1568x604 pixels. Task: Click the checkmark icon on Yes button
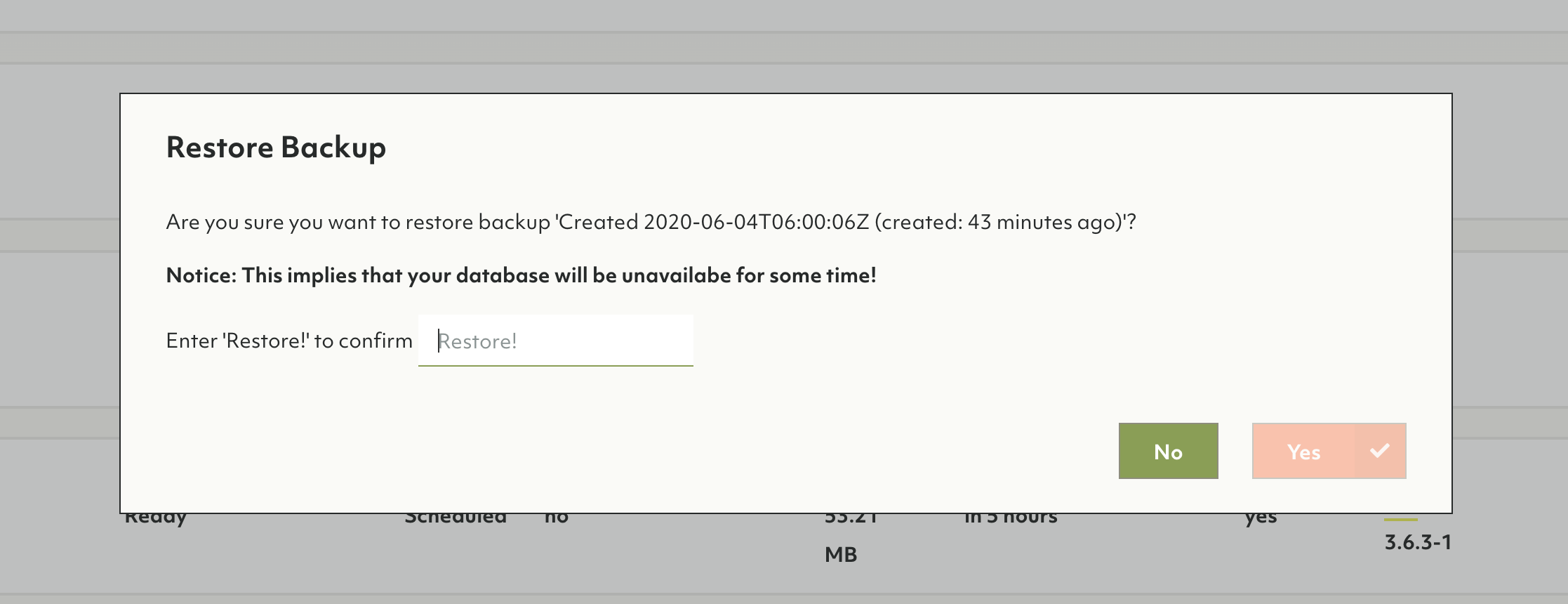click(x=1379, y=451)
